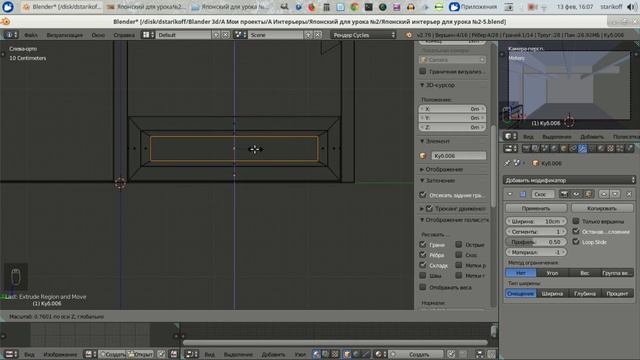Click Копировать modifier button
Image resolution: width=640 pixels, height=360 pixels.
pyautogui.click(x=602, y=208)
